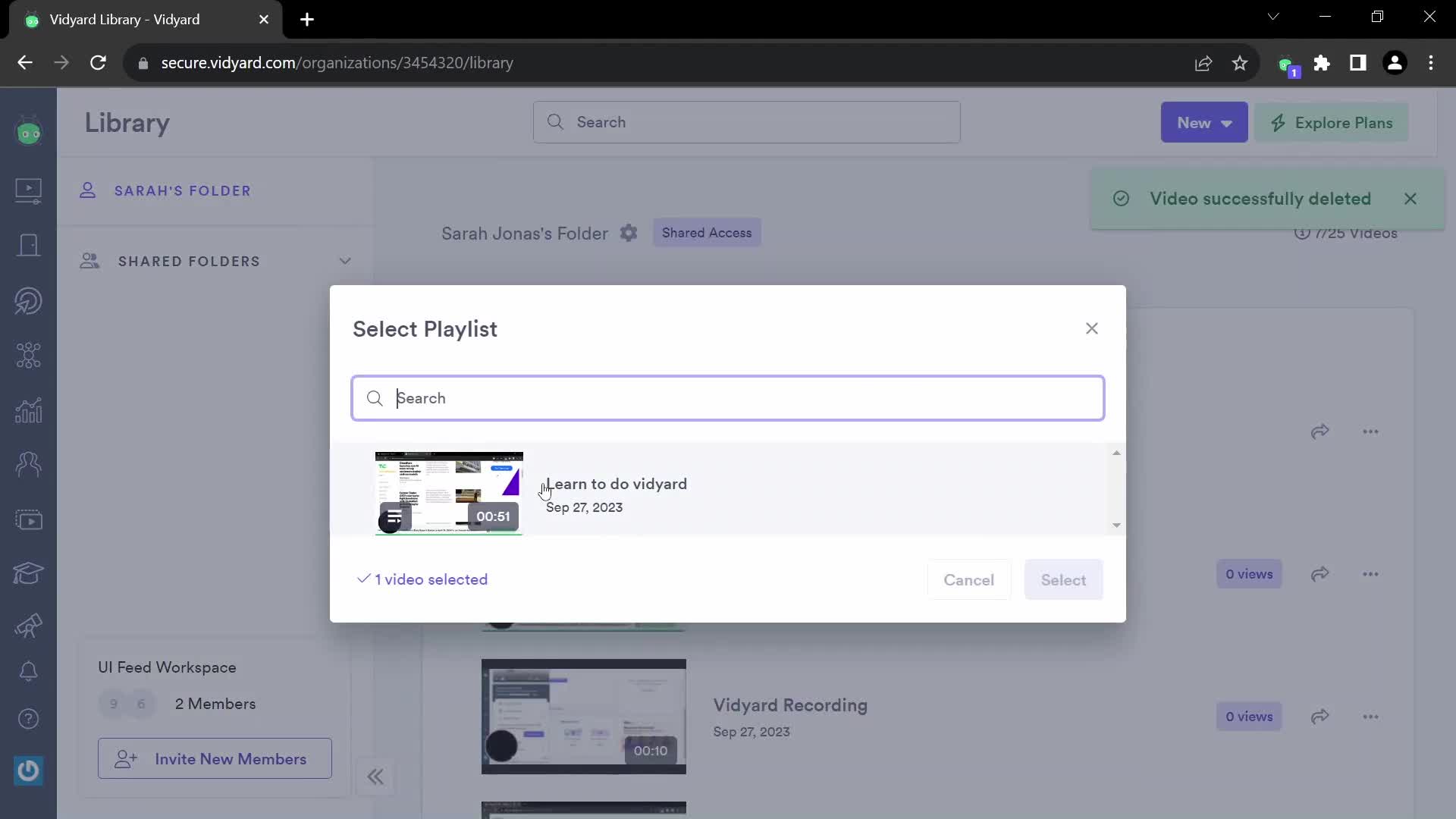The height and width of the screenshot is (819, 1456).
Task: Click the team/members icon in sidebar
Action: [27, 464]
